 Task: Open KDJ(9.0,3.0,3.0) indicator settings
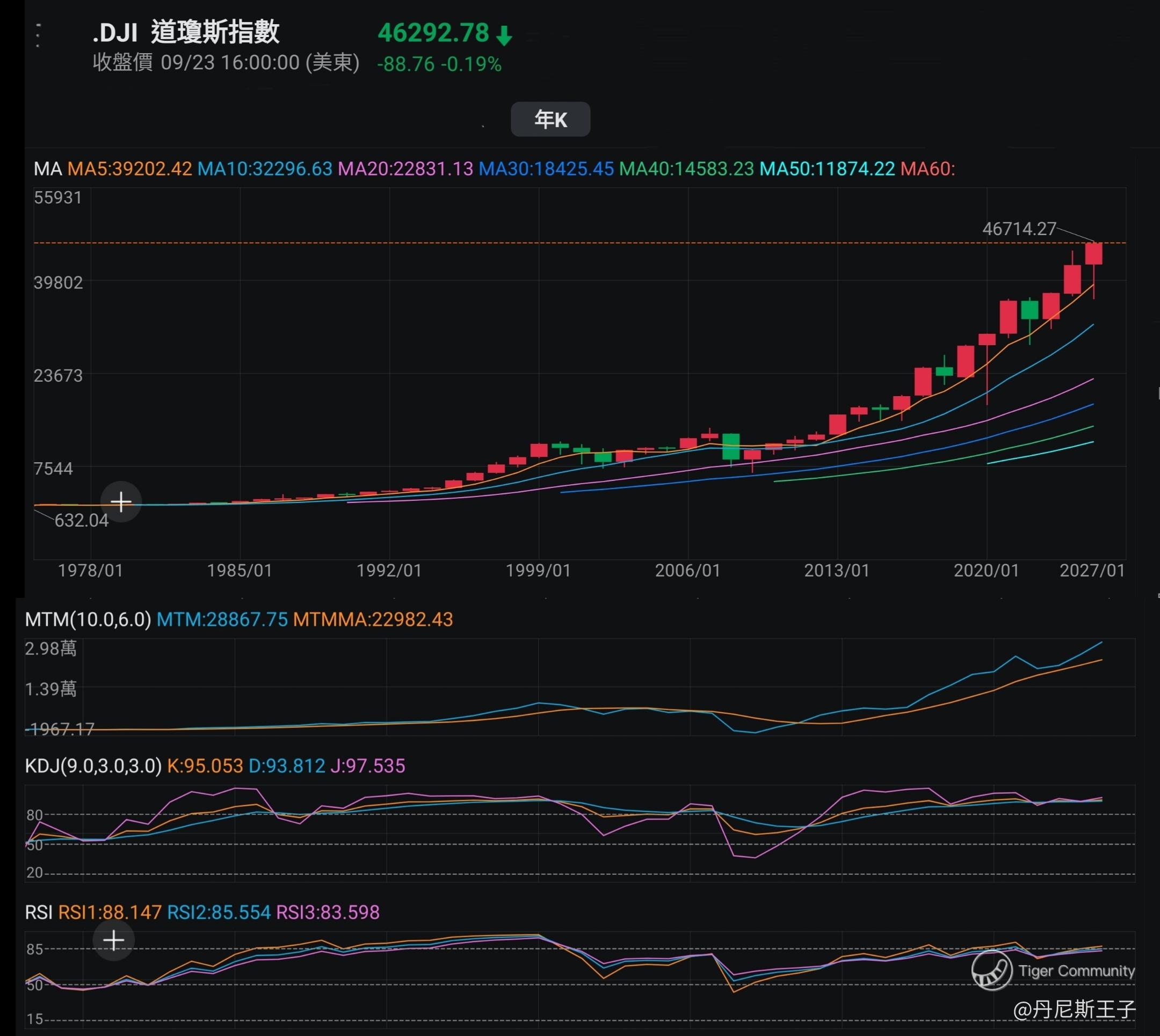[93, 766]
